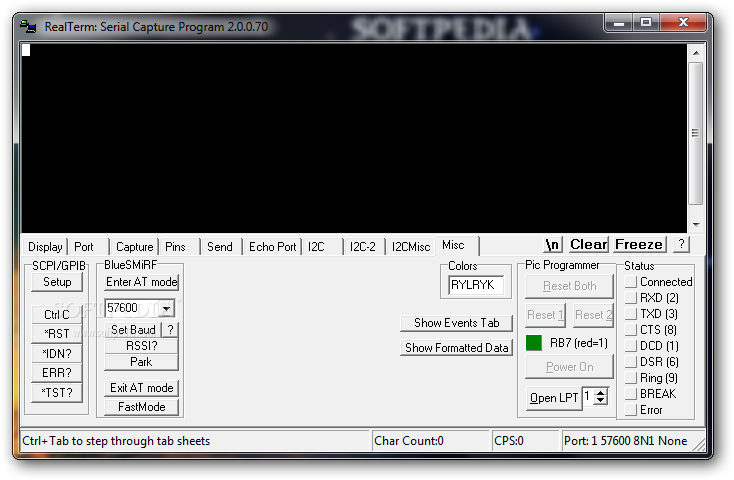Image resolution: width=734 pixels, height=480 pixels.
Task: Click the CPS:0 status panel
Action: (x=526, y=441)
